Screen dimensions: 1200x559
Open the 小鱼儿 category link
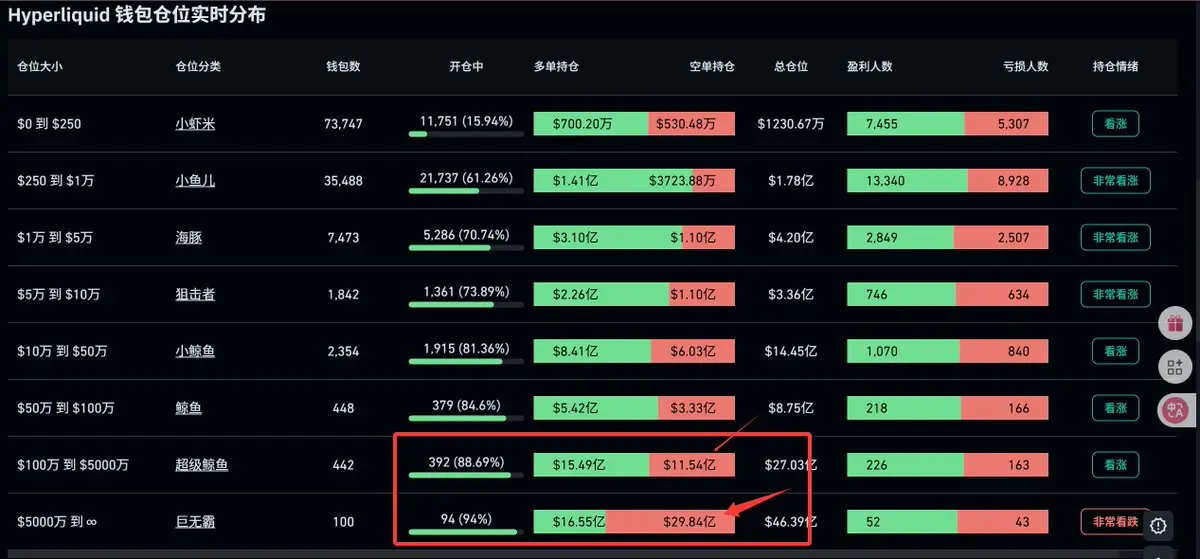(195, 181)
